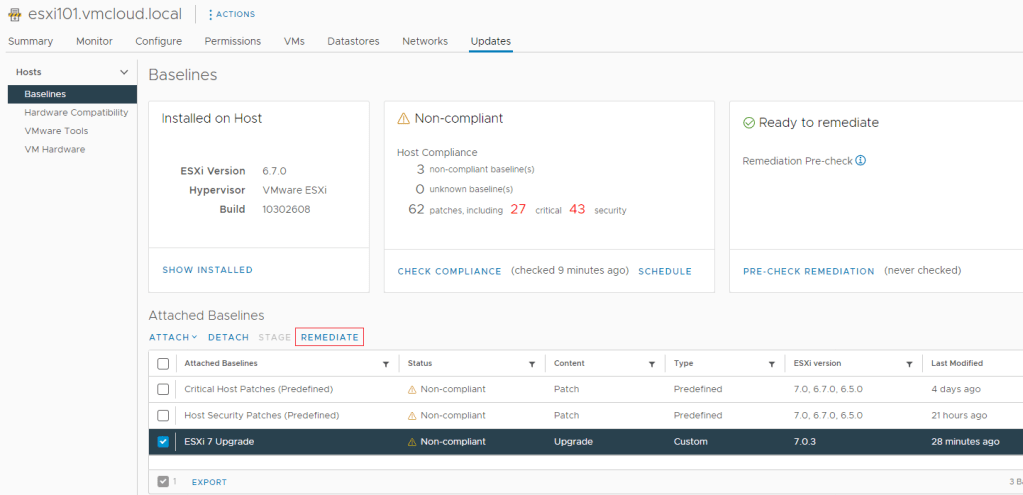The height and width of the screenshot is (495, 1023).
Task: Click the filter icon in Content column
Action: 651,364
